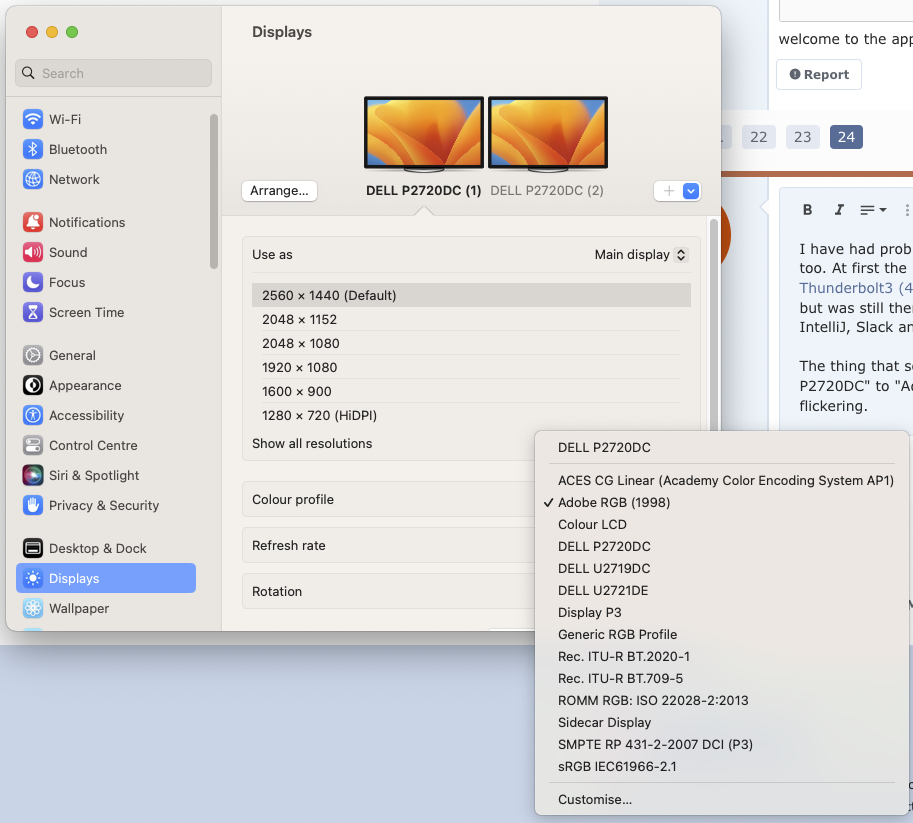The image size is (913, 823).
Task: Click the search magnifier icon
Action: [28, 73]
